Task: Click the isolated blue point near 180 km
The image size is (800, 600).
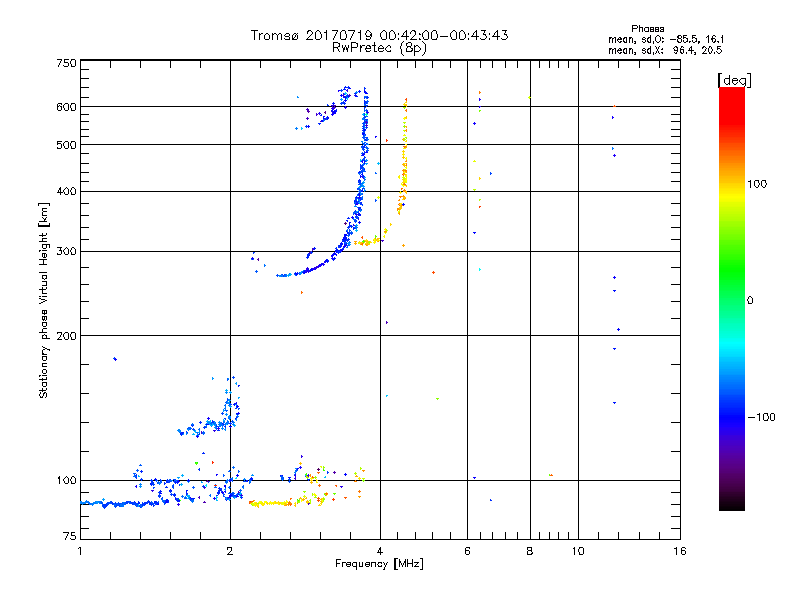Action: [x=115, y=359]
